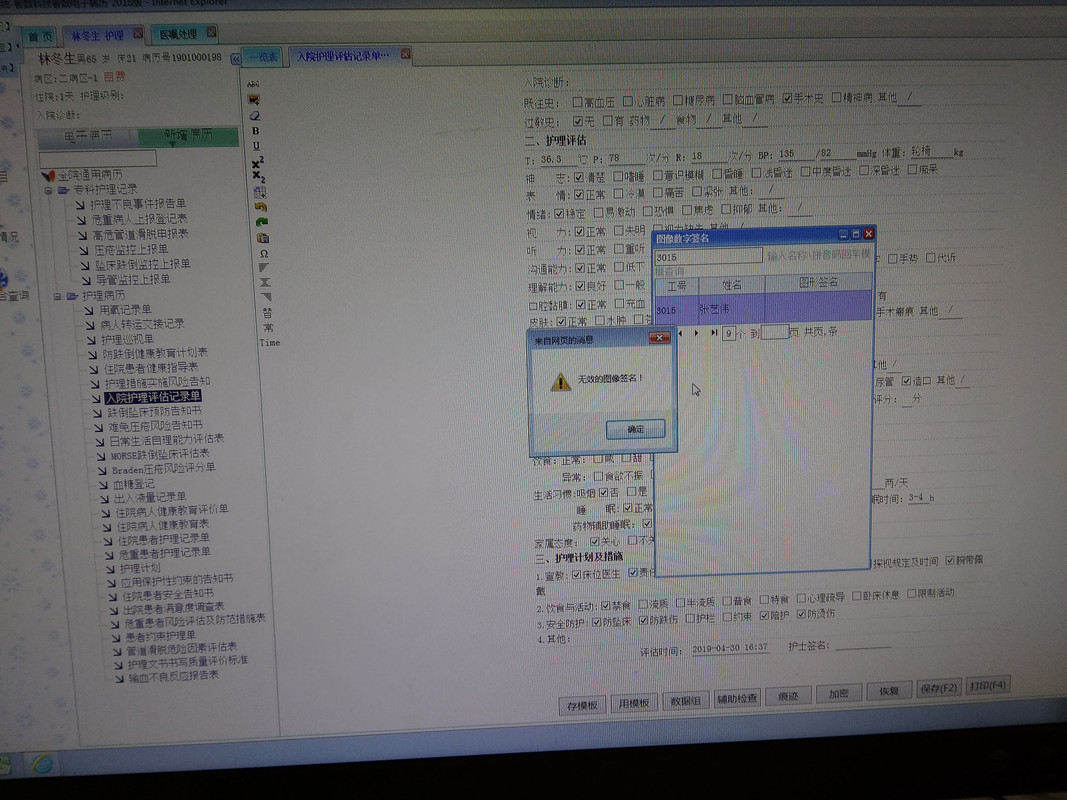Image resolution: width=1067 pixels, height=800 pixels.
Task: Open Braden压疮风险评分单 tree item
Action: pos(163,469)
